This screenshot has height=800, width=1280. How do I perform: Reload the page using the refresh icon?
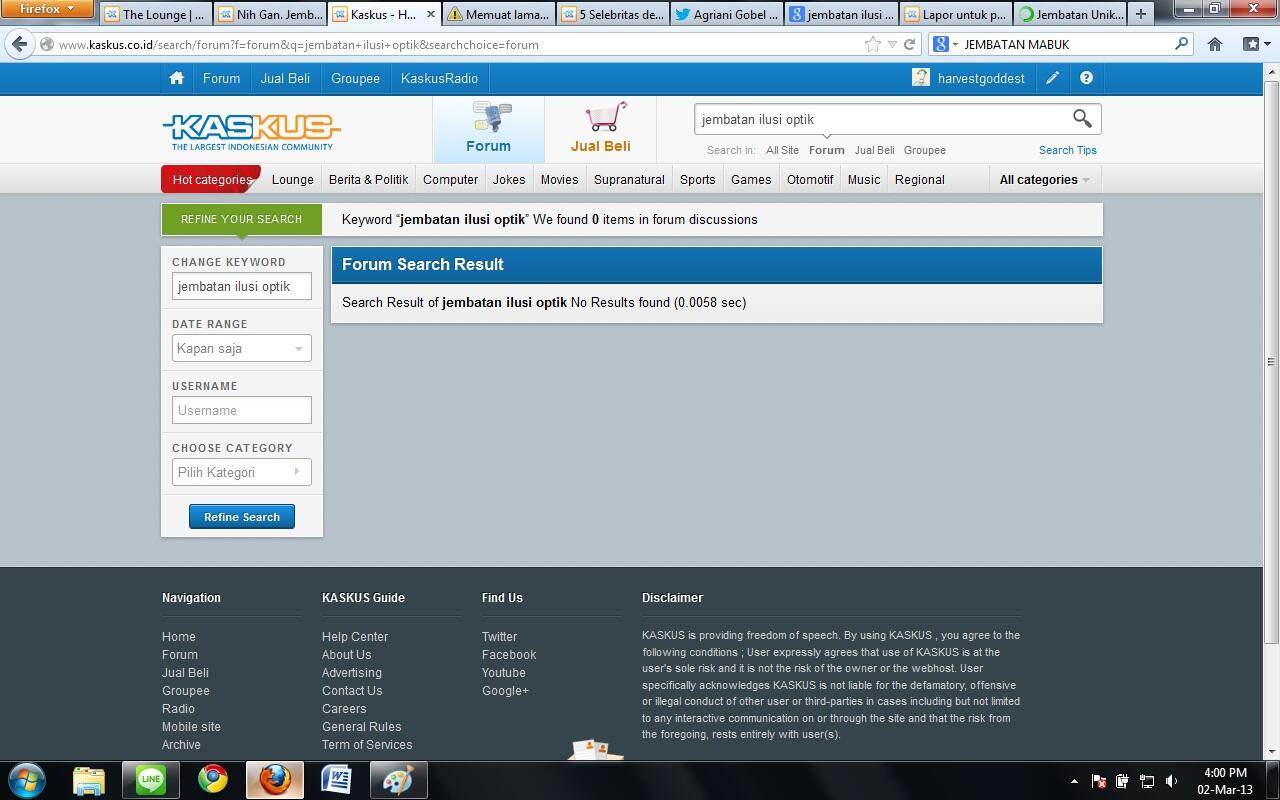909,44
